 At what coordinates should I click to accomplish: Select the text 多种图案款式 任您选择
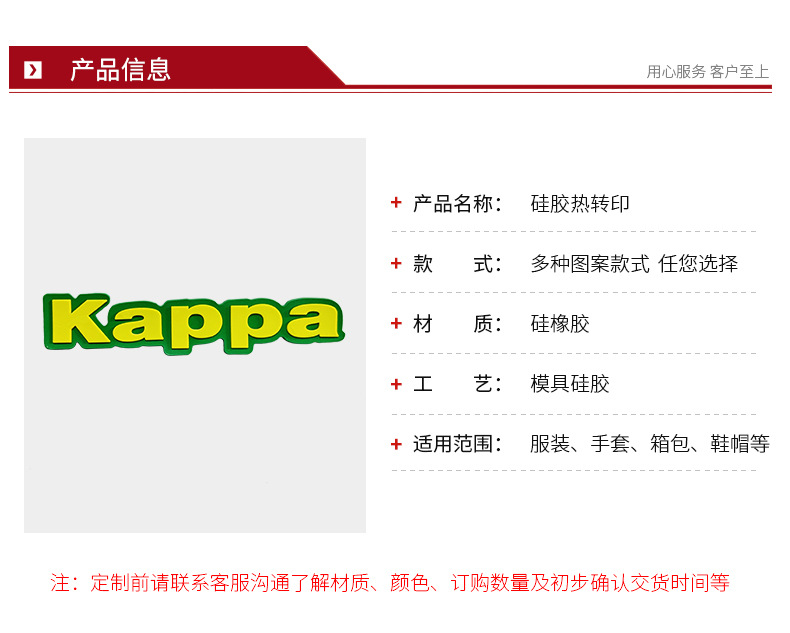point(634,264)
